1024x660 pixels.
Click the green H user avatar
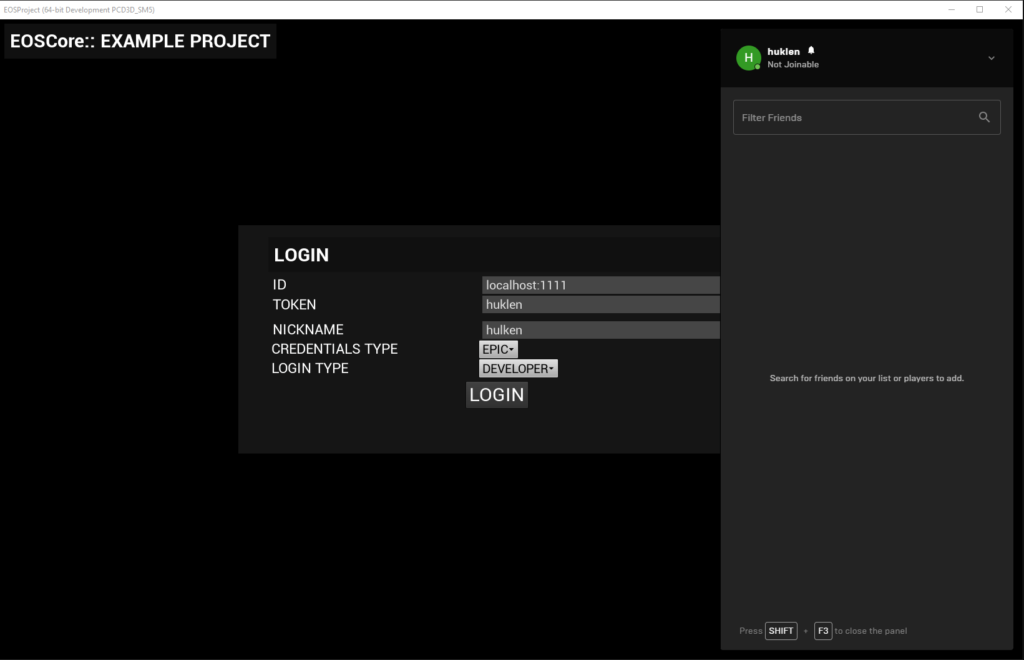748,57
